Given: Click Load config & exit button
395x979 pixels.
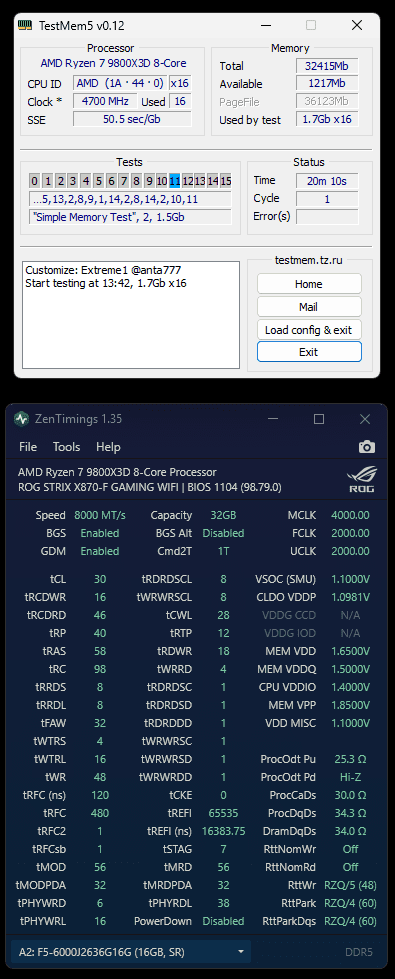Looking at the screenshot, I should coord(309,330).
